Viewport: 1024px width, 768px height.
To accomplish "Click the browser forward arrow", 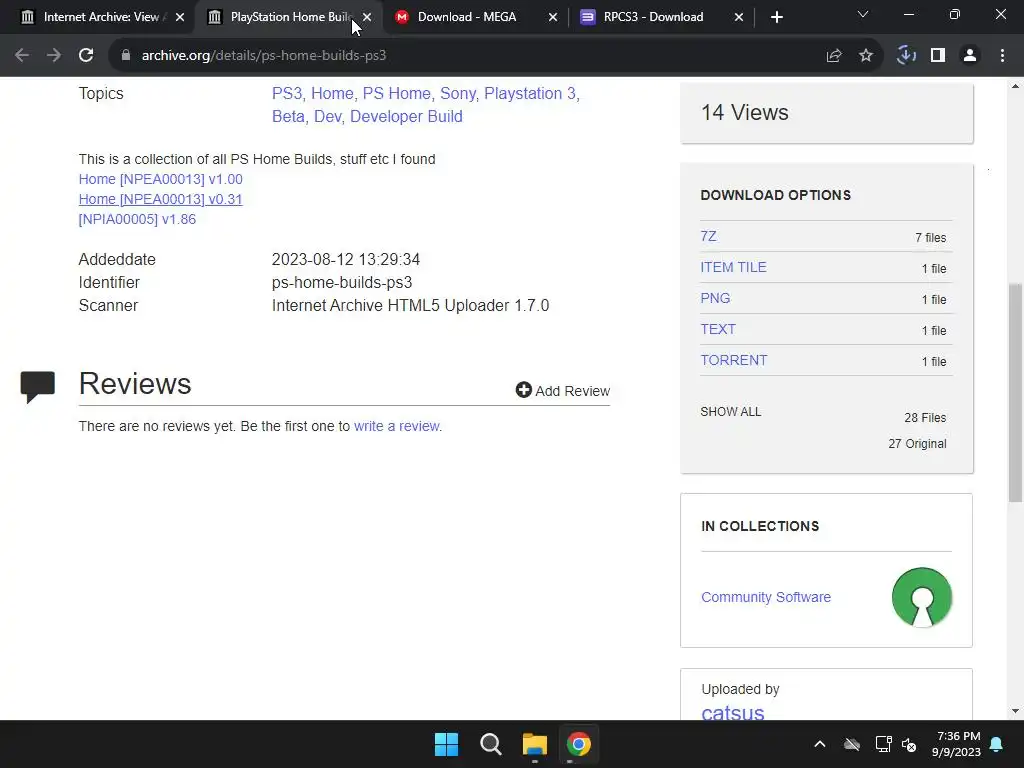I will pyautogui.click(x=54, y=56).
